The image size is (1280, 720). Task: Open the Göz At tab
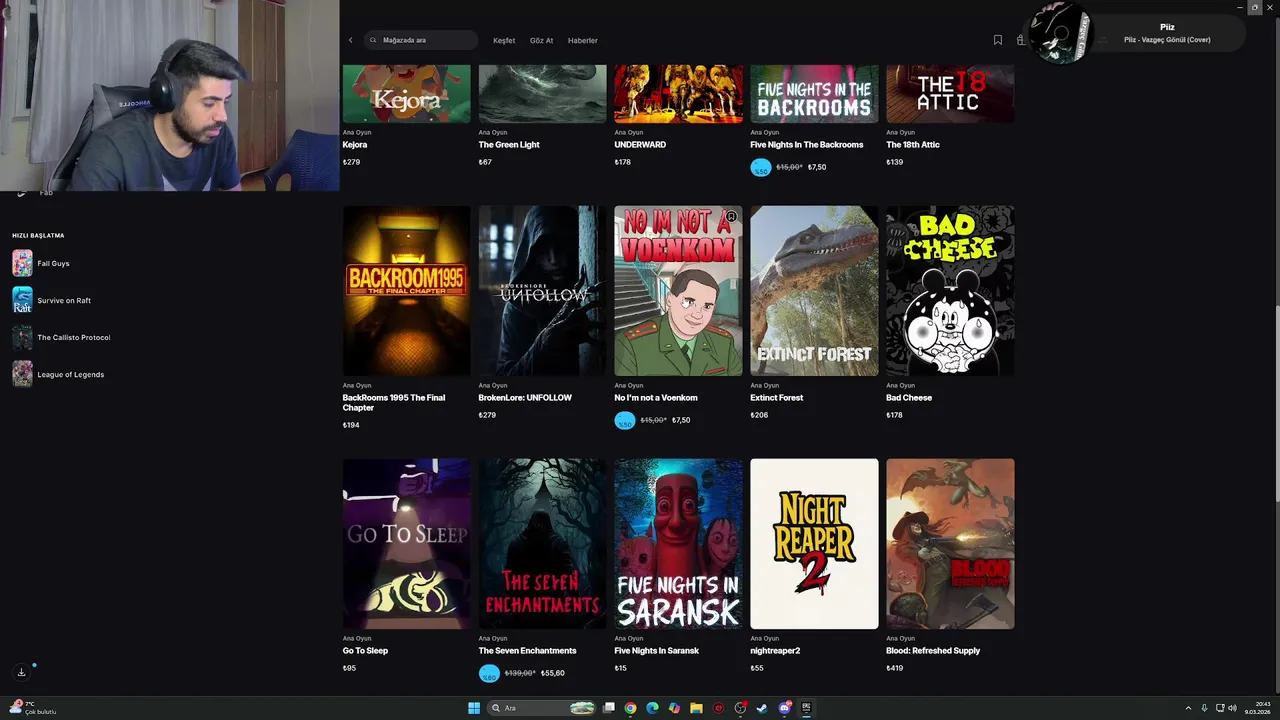tap(541, 40)
